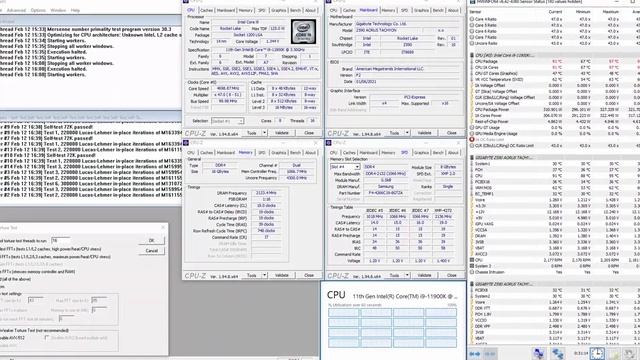Select the FFTs stressing memory controller and RAM option

coord(38,271)
